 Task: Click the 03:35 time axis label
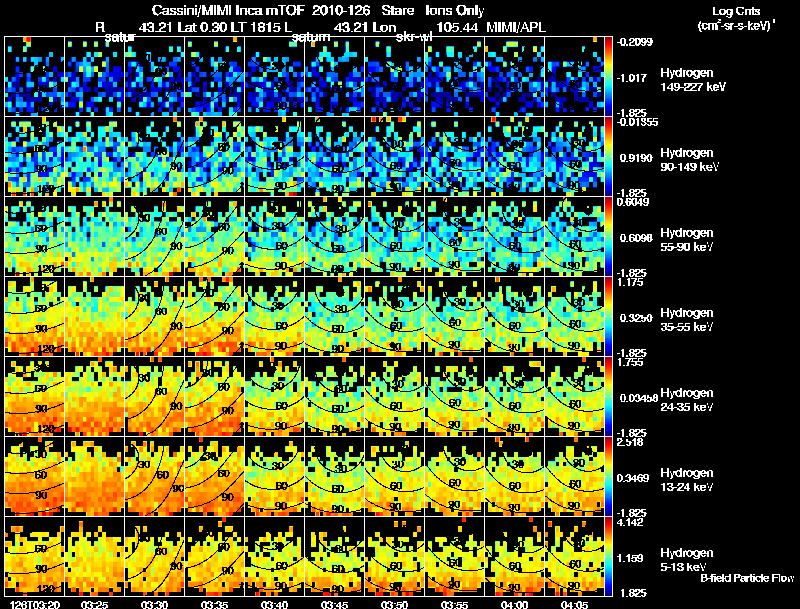coord(214,605)
